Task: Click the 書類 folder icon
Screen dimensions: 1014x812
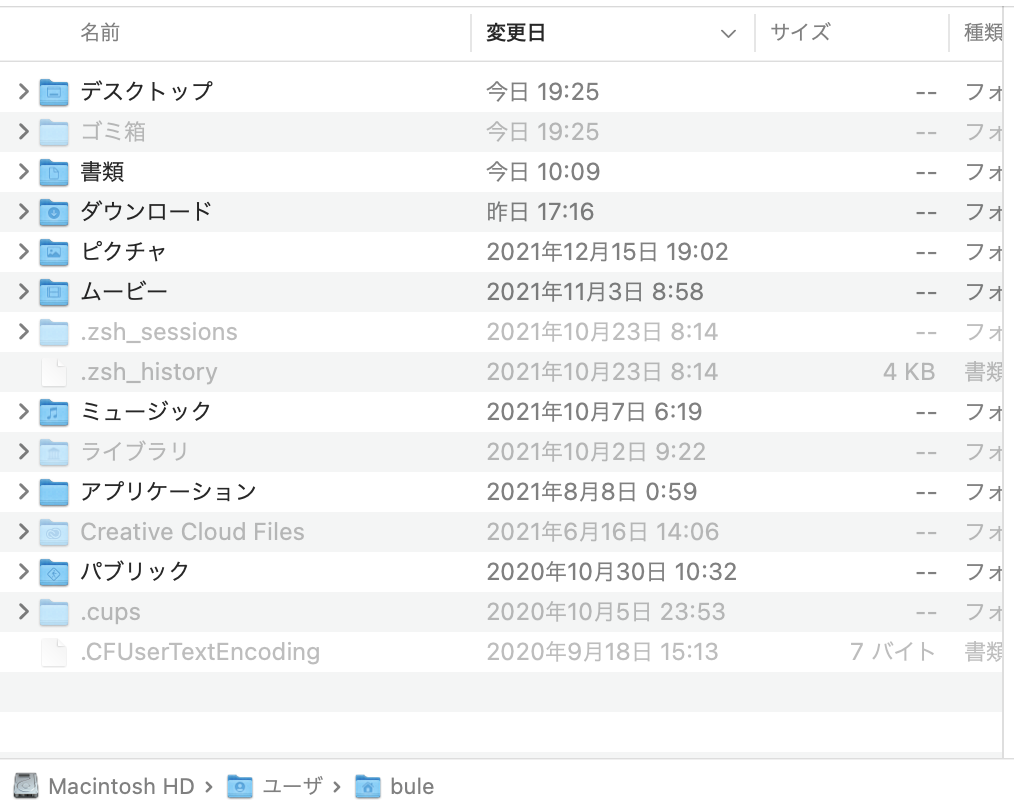Action: tap(54, 172)
